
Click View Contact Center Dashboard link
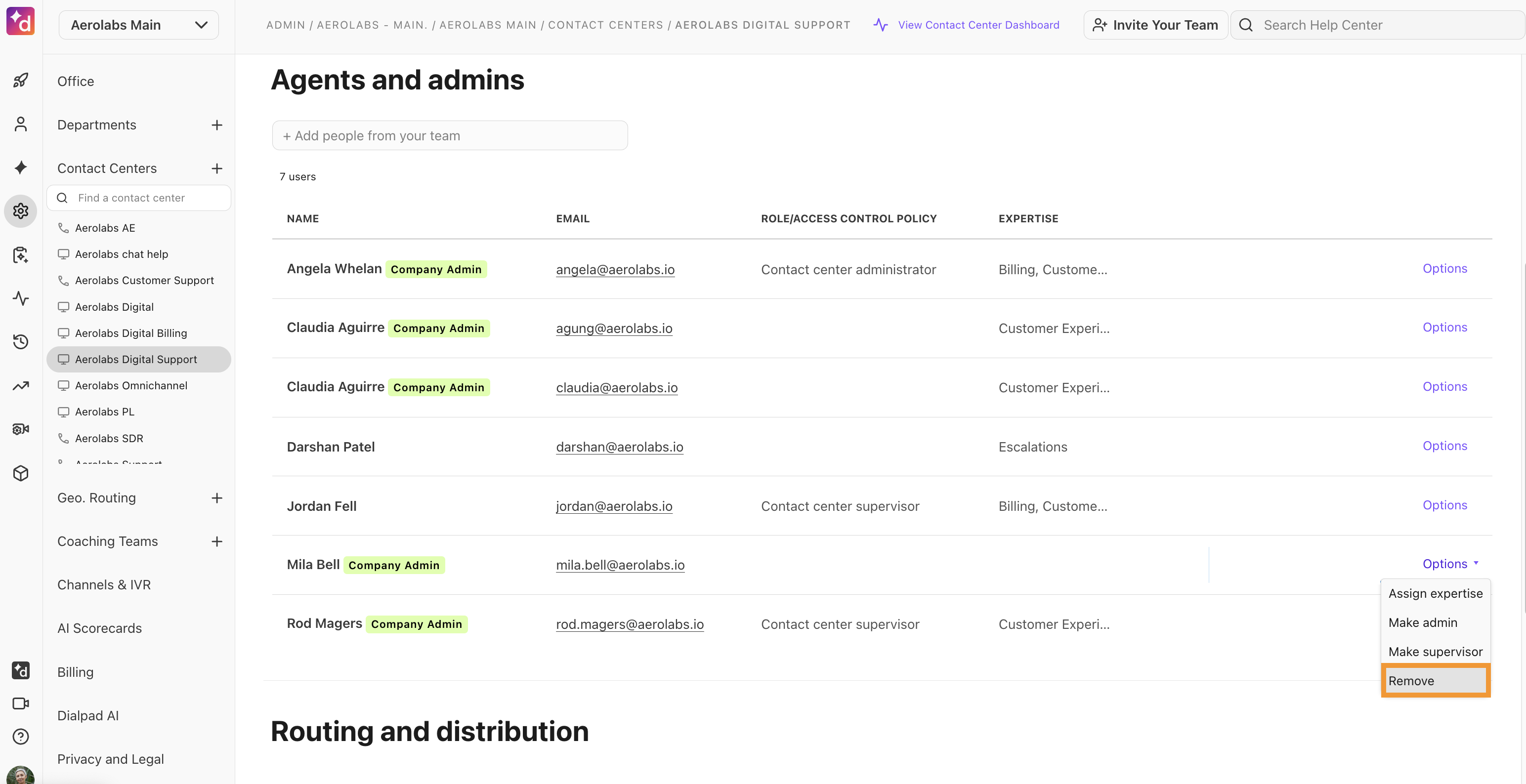coord(978,25)
